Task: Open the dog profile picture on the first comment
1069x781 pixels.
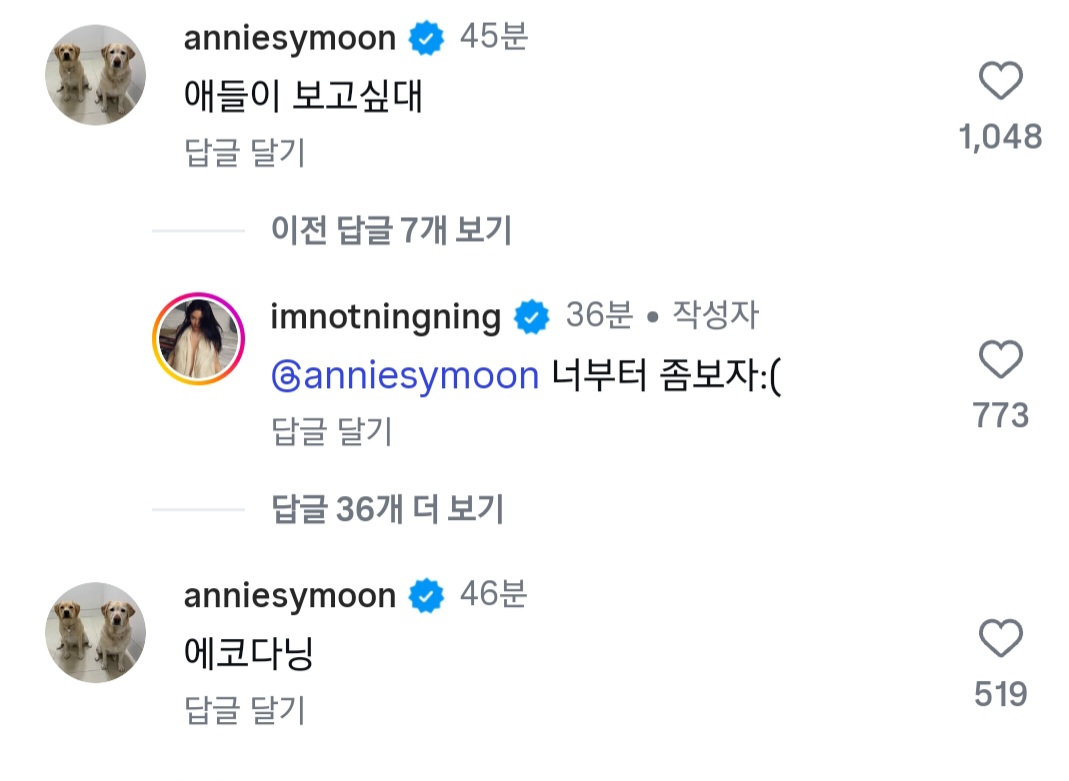Action: point(95,75)
